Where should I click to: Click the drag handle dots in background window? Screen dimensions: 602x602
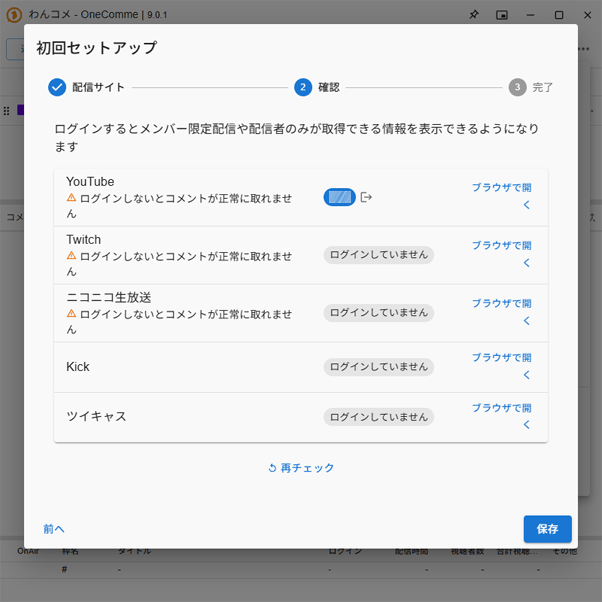tap(7, 111)
